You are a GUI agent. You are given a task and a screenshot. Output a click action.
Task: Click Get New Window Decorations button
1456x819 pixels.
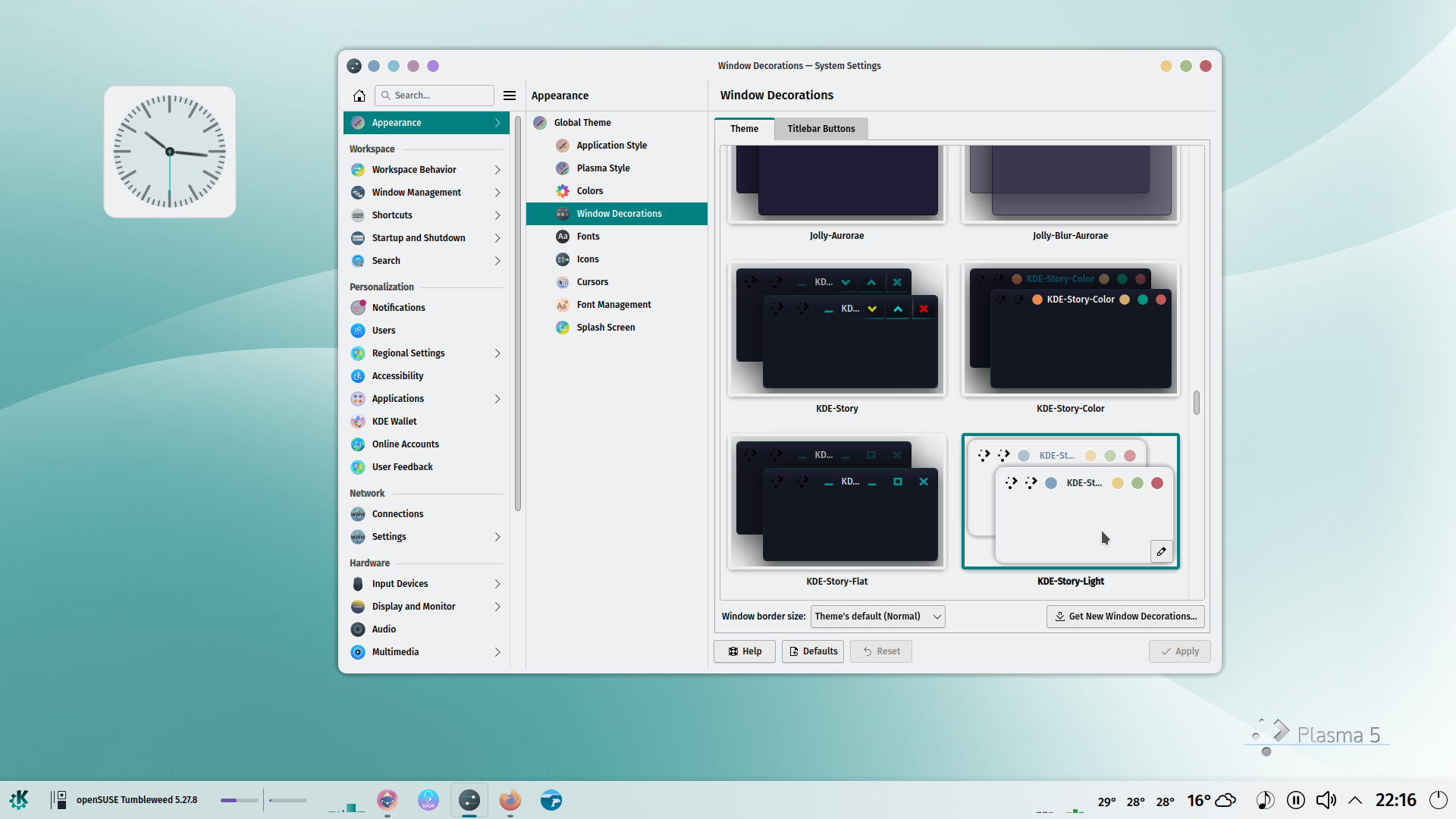click(1125, 617)
